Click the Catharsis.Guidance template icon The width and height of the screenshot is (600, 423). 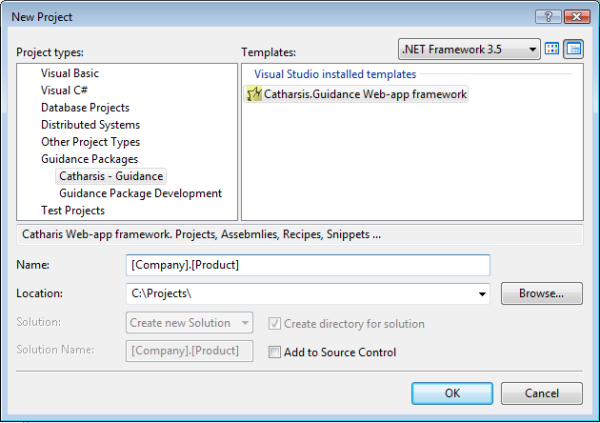(x=254, y=94)
